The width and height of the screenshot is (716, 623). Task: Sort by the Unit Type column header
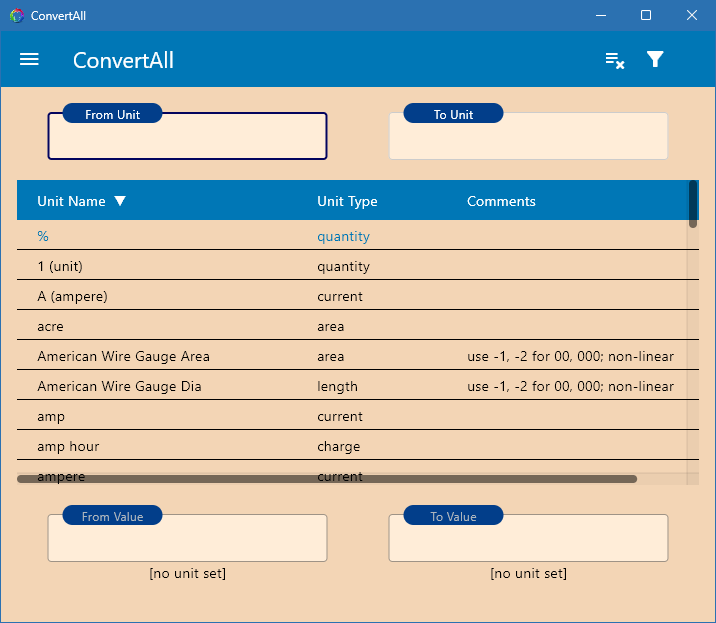point(347,201)
